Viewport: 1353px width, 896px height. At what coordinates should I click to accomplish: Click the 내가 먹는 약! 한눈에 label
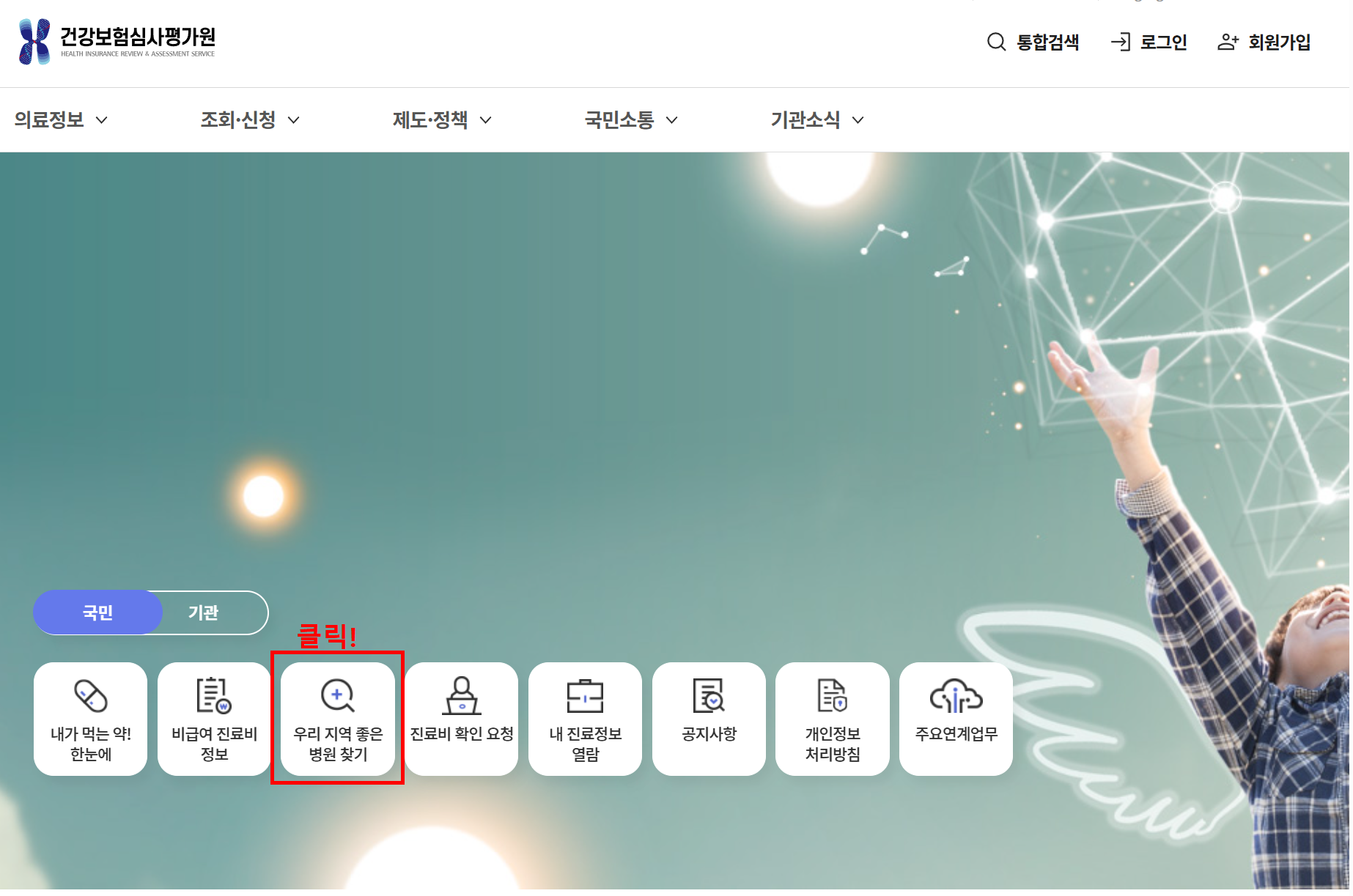[x=91, y=744]
